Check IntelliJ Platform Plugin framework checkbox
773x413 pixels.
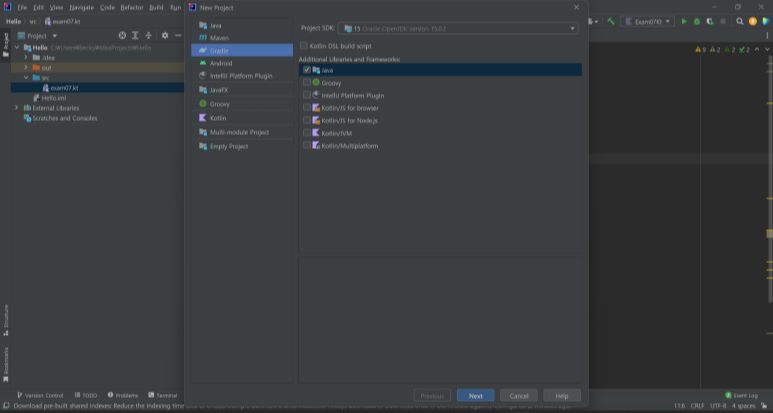(x=307, y=95)
